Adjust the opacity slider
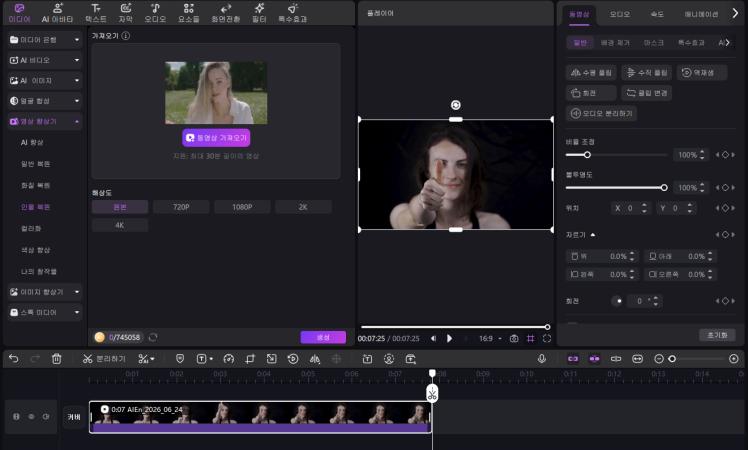748x450 pixels. point(616,188)
